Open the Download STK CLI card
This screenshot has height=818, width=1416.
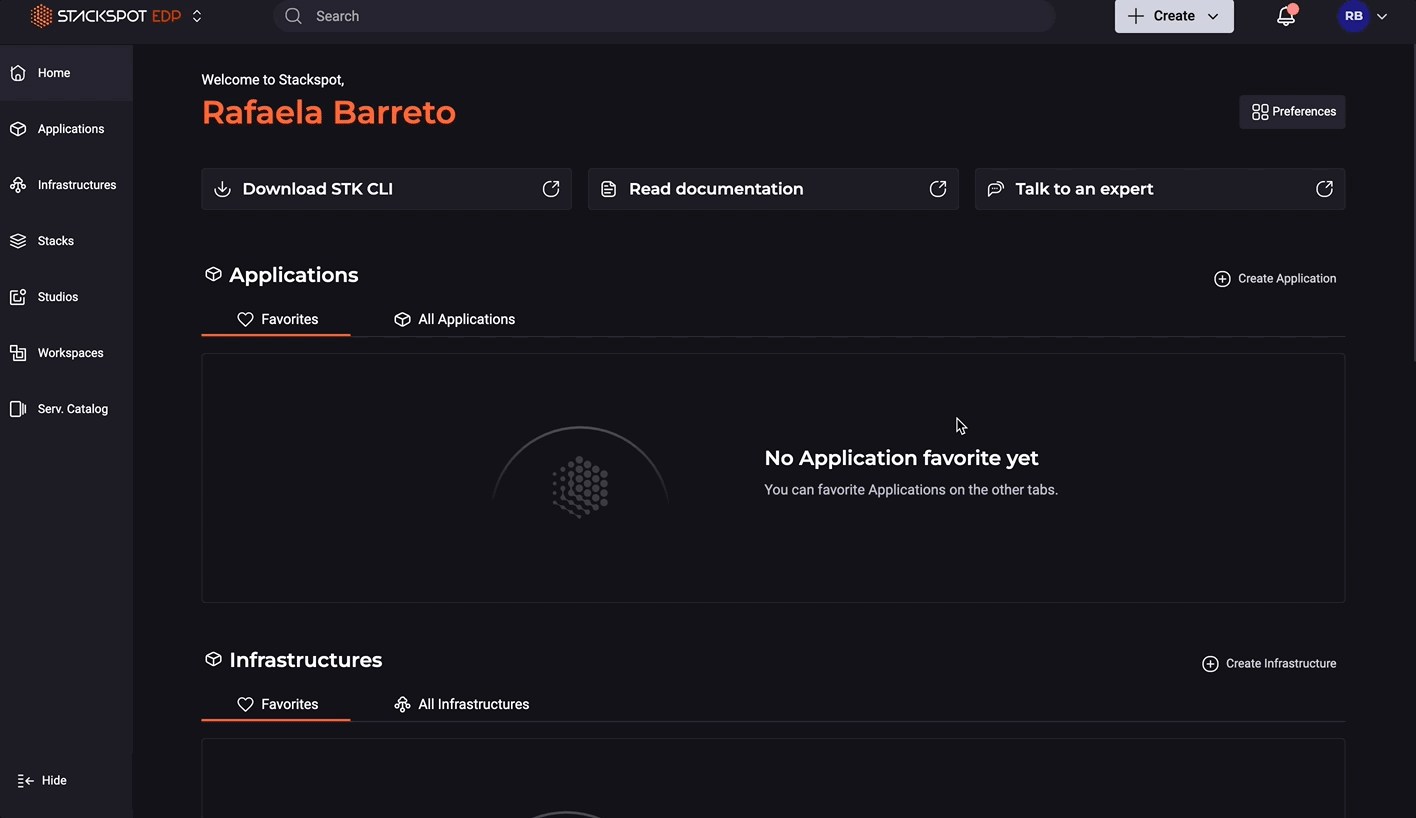(386, 189)
